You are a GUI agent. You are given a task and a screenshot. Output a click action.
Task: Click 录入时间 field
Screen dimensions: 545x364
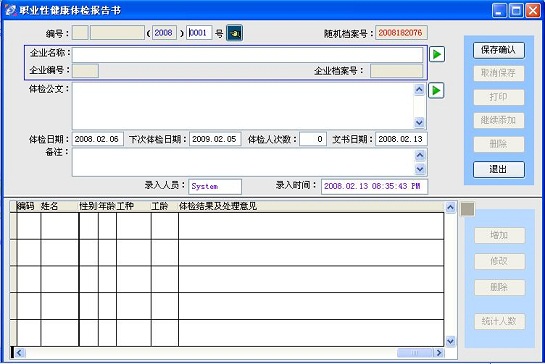click(374, 186)
